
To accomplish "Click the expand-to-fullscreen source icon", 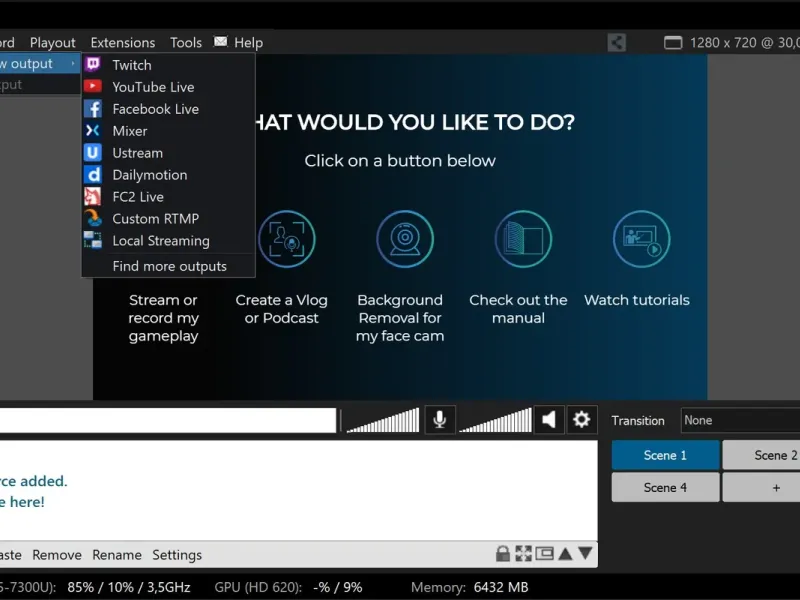I will [523, 554].
